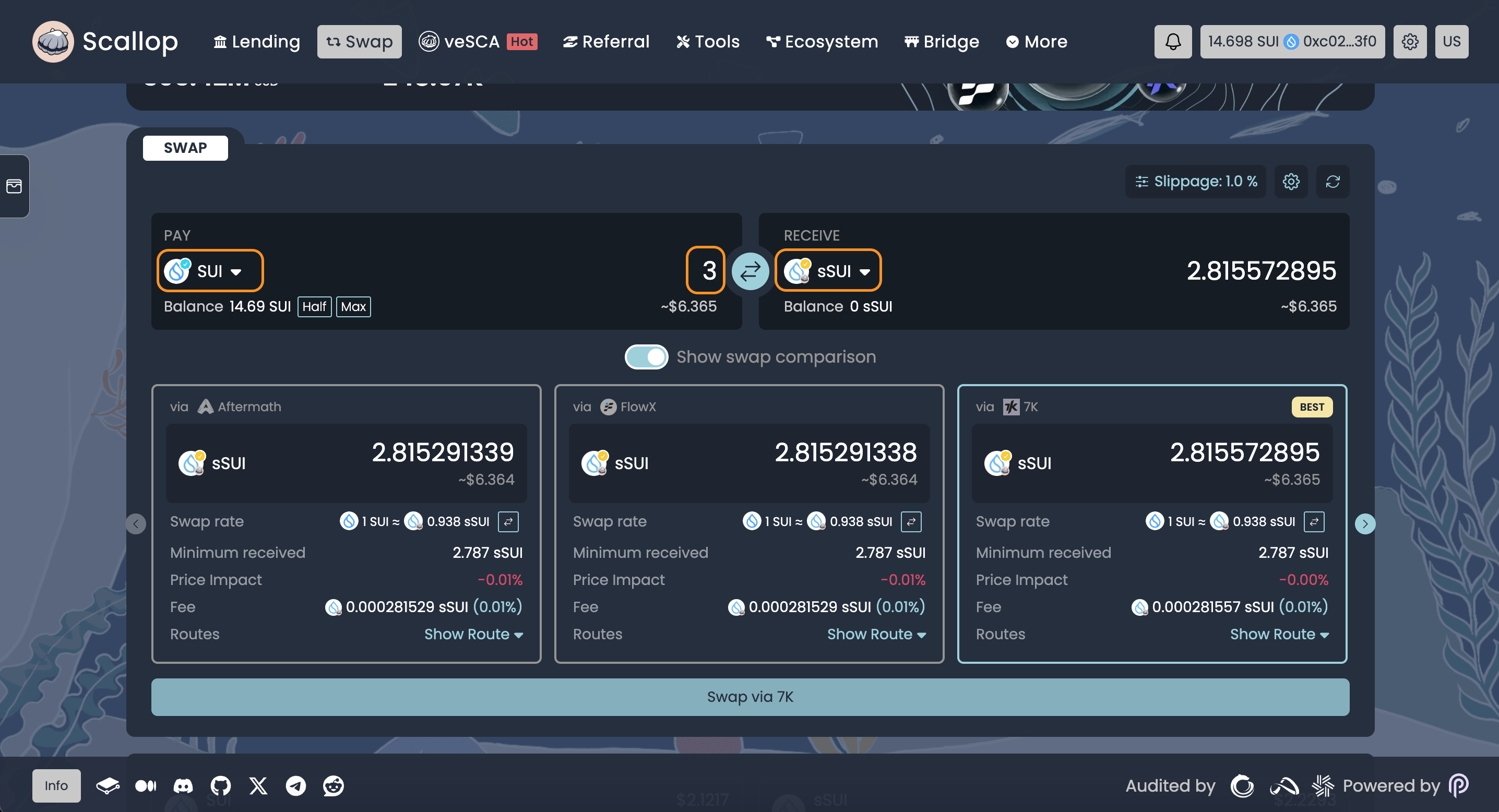
Task: Open Bridge page
Action: click(942, 41)
